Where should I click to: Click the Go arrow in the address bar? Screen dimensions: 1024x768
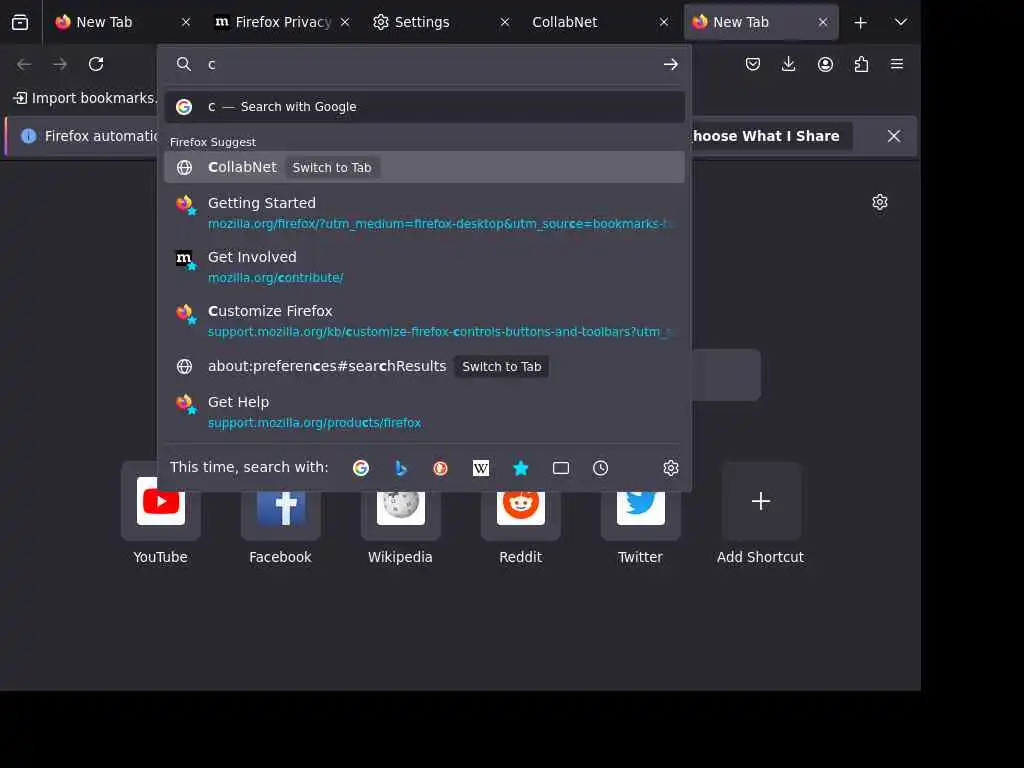tap(670, 64)
